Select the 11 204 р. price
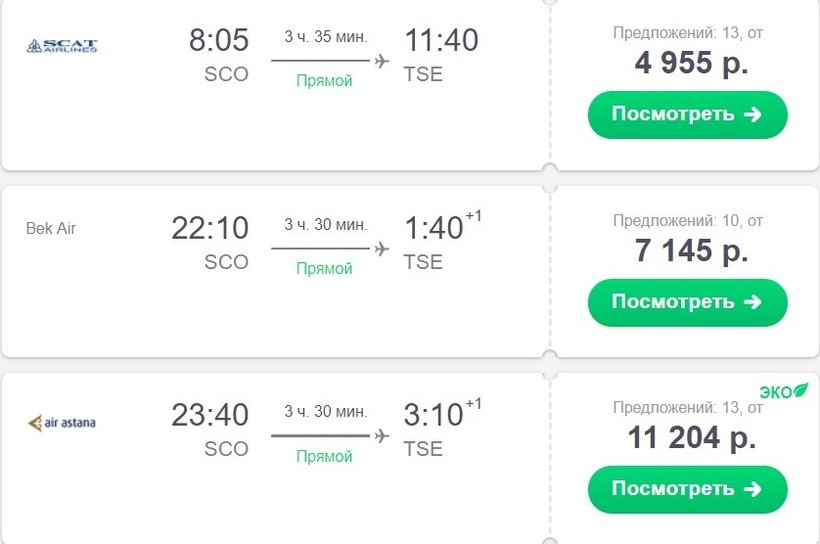Viewport: 820px width, 544px height. coord(691,437)
